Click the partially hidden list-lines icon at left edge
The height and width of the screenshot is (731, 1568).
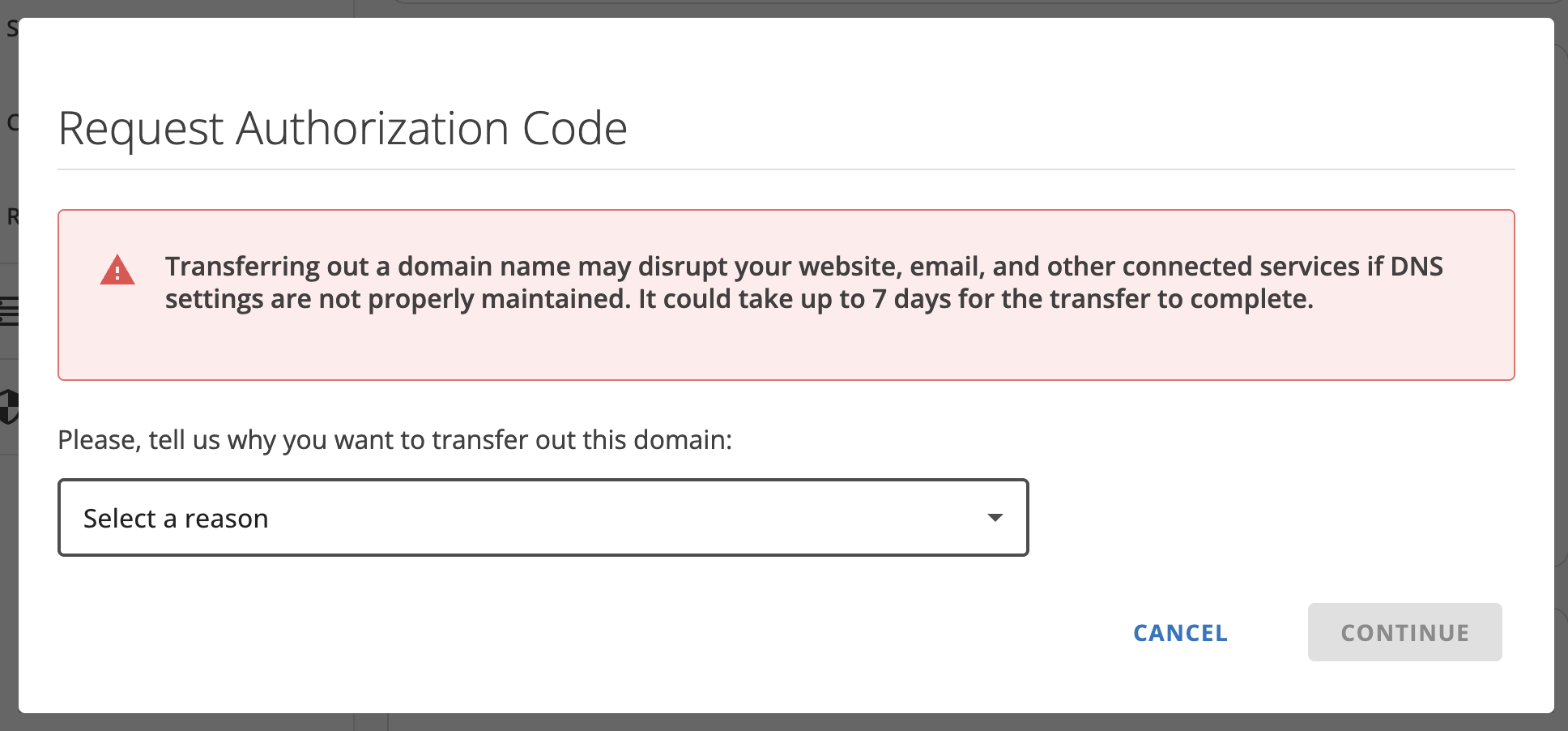click(9, 310)
